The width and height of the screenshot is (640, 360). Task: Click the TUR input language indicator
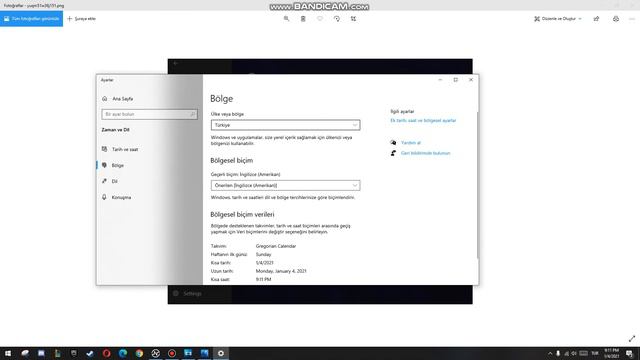coord(595,353)
